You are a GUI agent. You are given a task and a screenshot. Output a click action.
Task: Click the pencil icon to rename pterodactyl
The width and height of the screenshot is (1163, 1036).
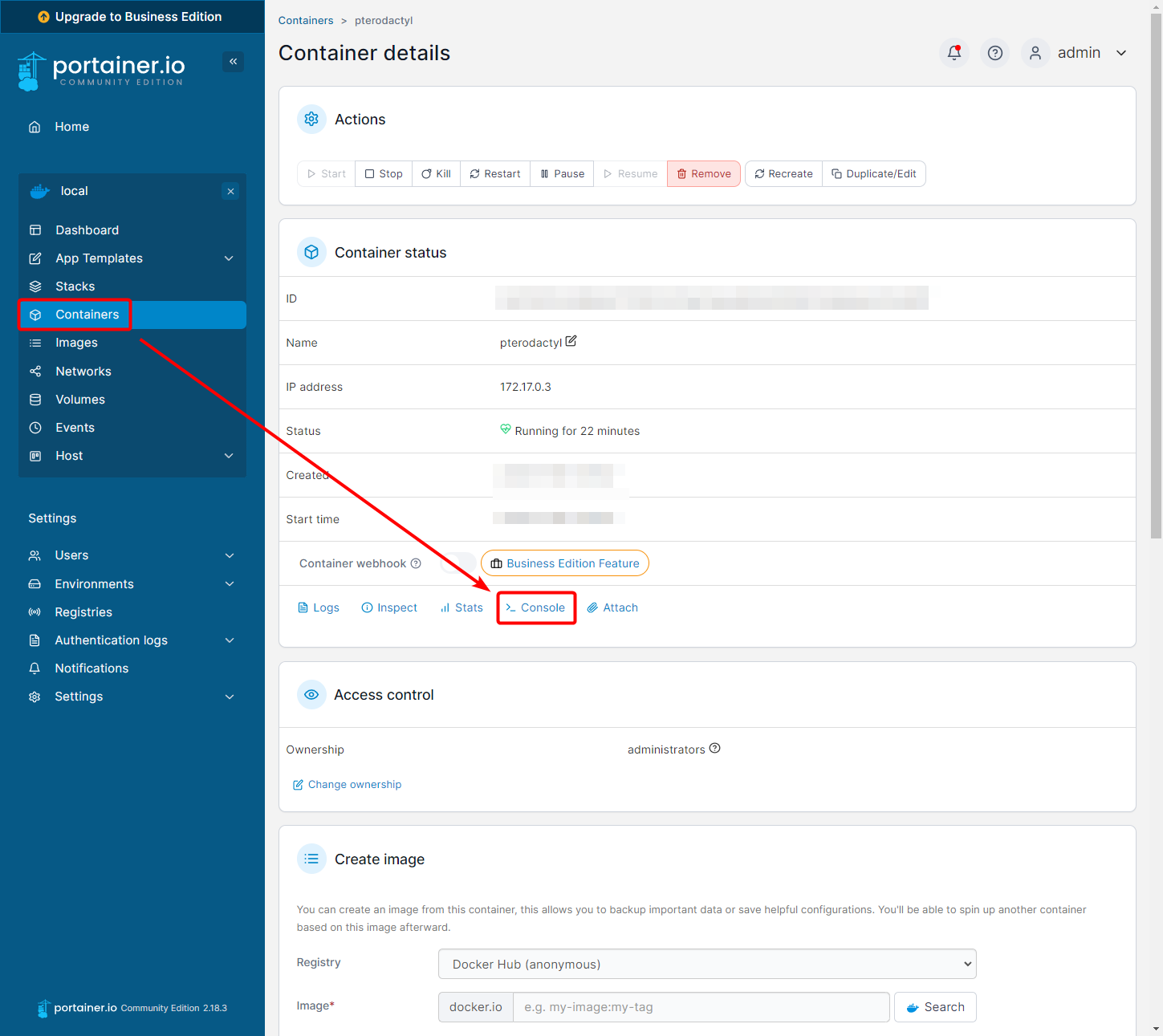(571, 341)
